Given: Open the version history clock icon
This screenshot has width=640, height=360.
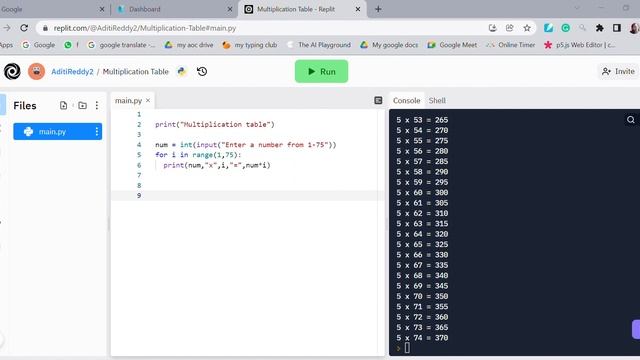Looking at the screenshot, I should tap(202, 71).
